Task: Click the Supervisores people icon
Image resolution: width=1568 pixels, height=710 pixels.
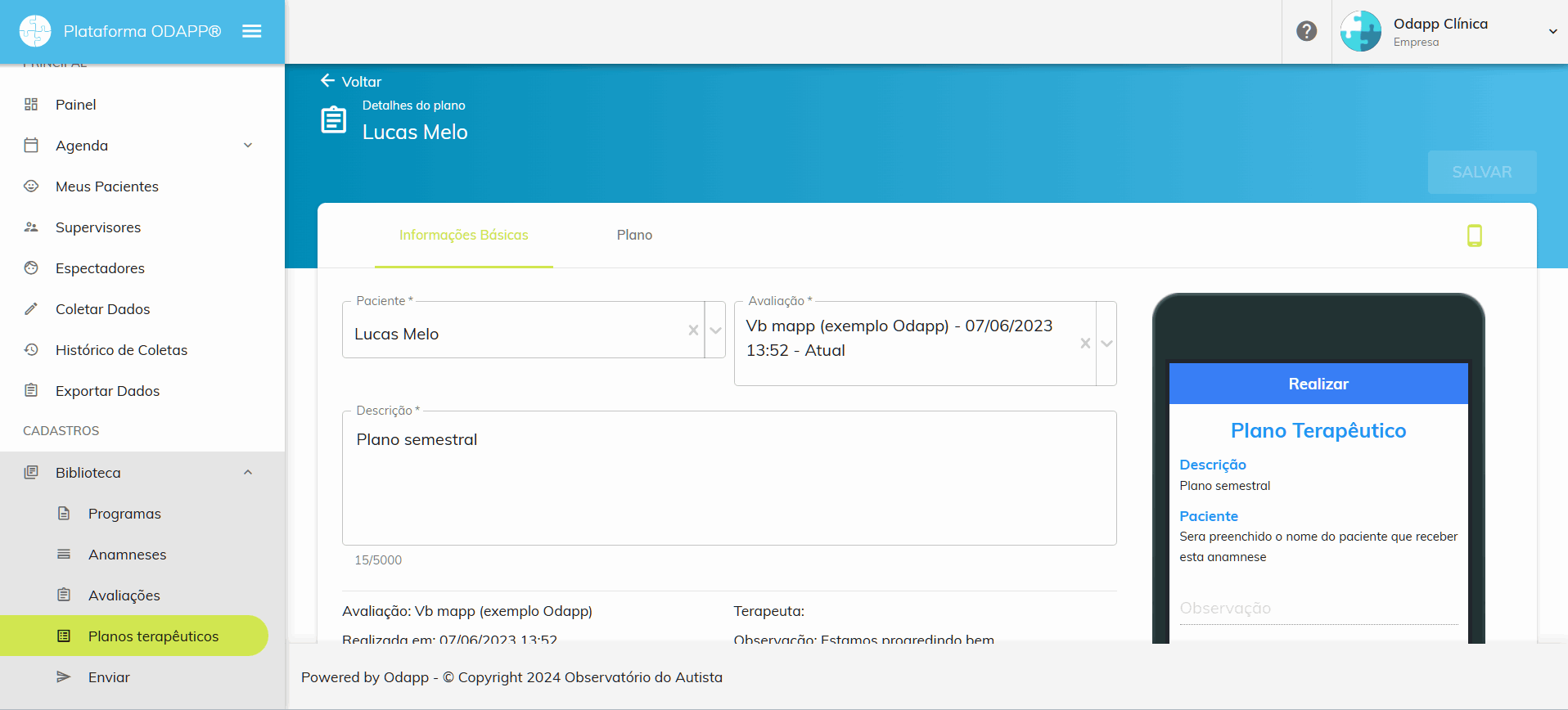Action: [x=31, y=227]
